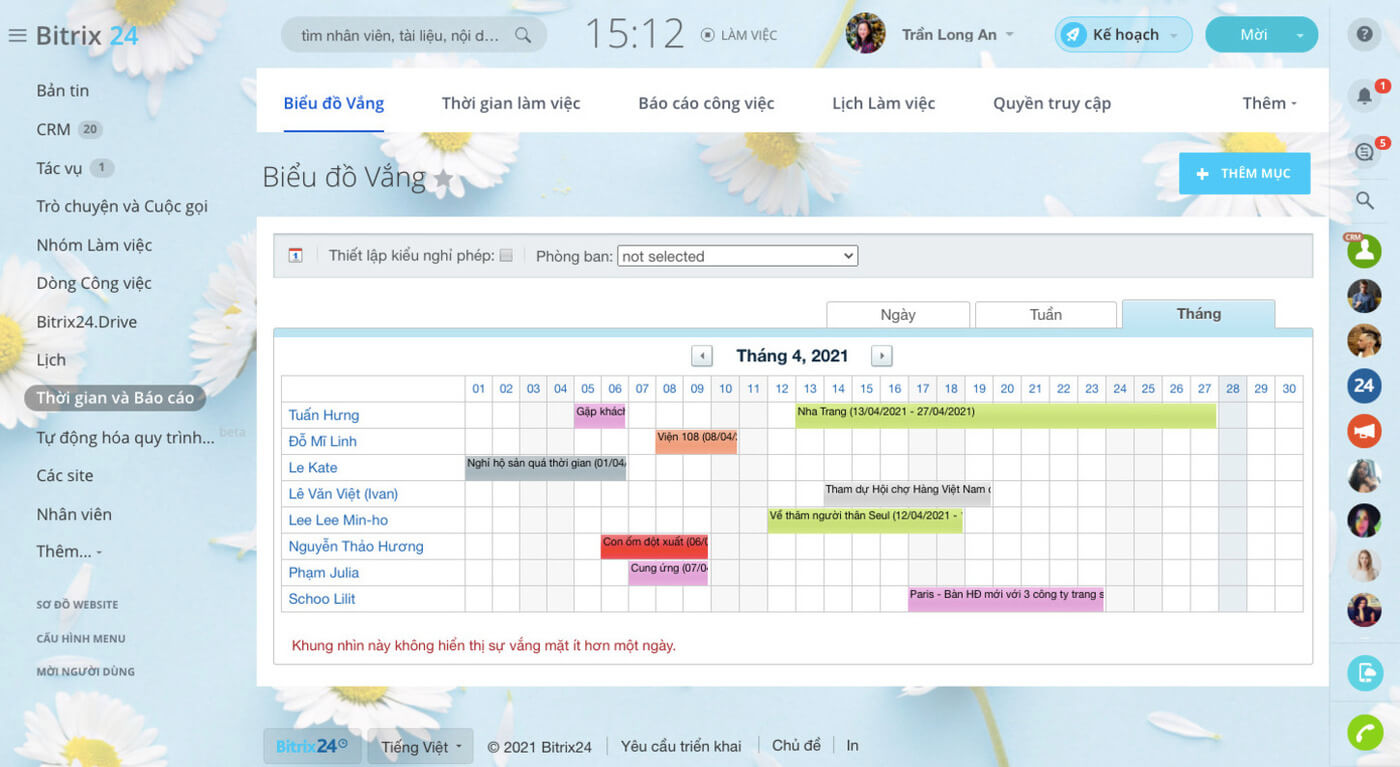Open employee Tuấn Hưng link
The width and height of the screenshot is (1400, 767).
coord(324,415)
